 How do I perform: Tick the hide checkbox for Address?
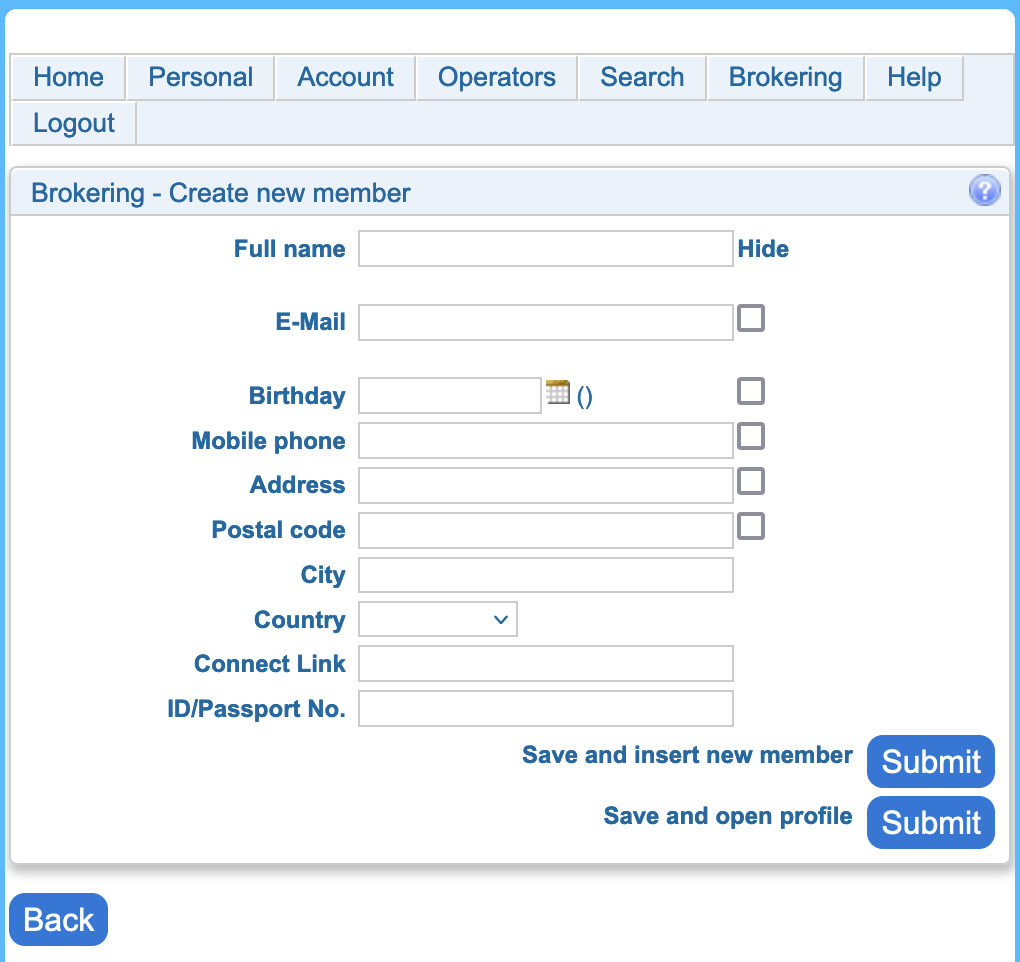tap(751, 481)
